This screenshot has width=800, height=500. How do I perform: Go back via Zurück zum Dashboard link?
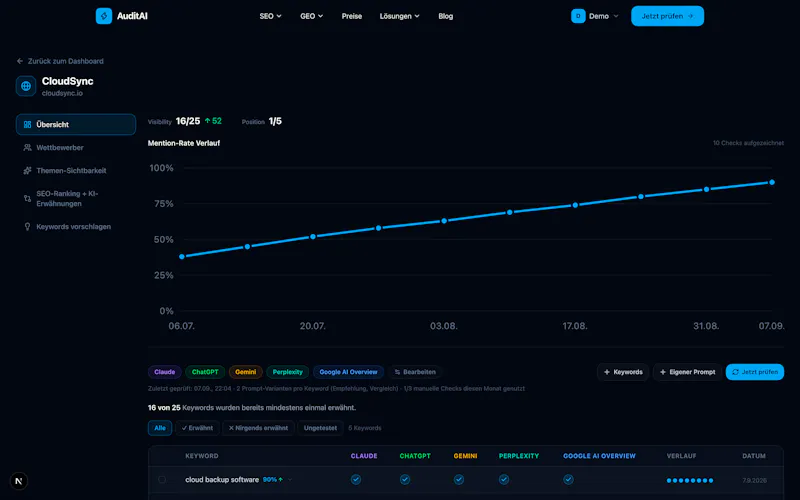(x=60, y=61)
